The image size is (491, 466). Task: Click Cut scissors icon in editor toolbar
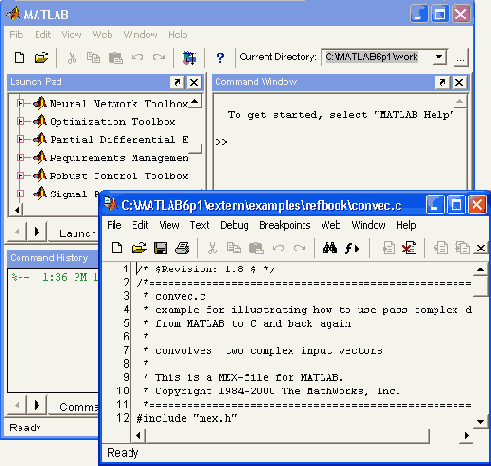point(212,248)
